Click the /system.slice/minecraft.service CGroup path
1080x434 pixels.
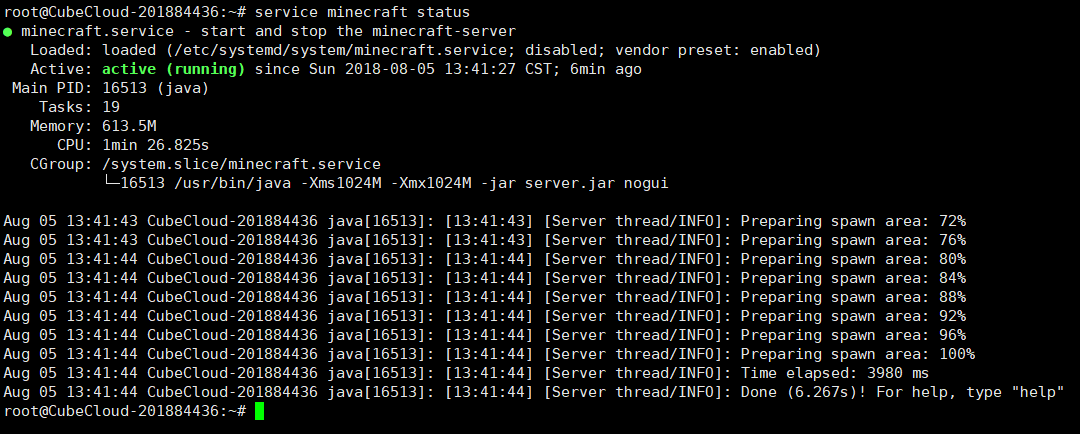point(241,165)
